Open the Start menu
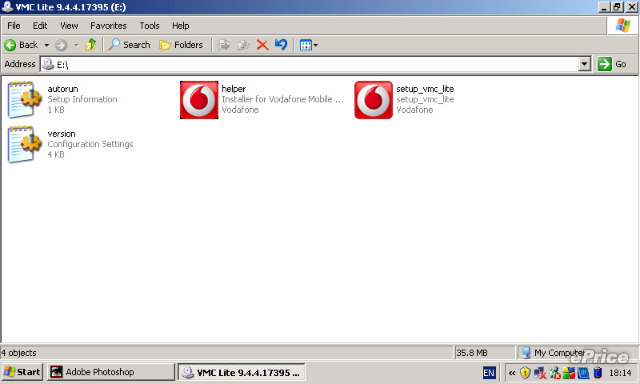The width and height of the screenshot is (640, 384). point(22,372)
